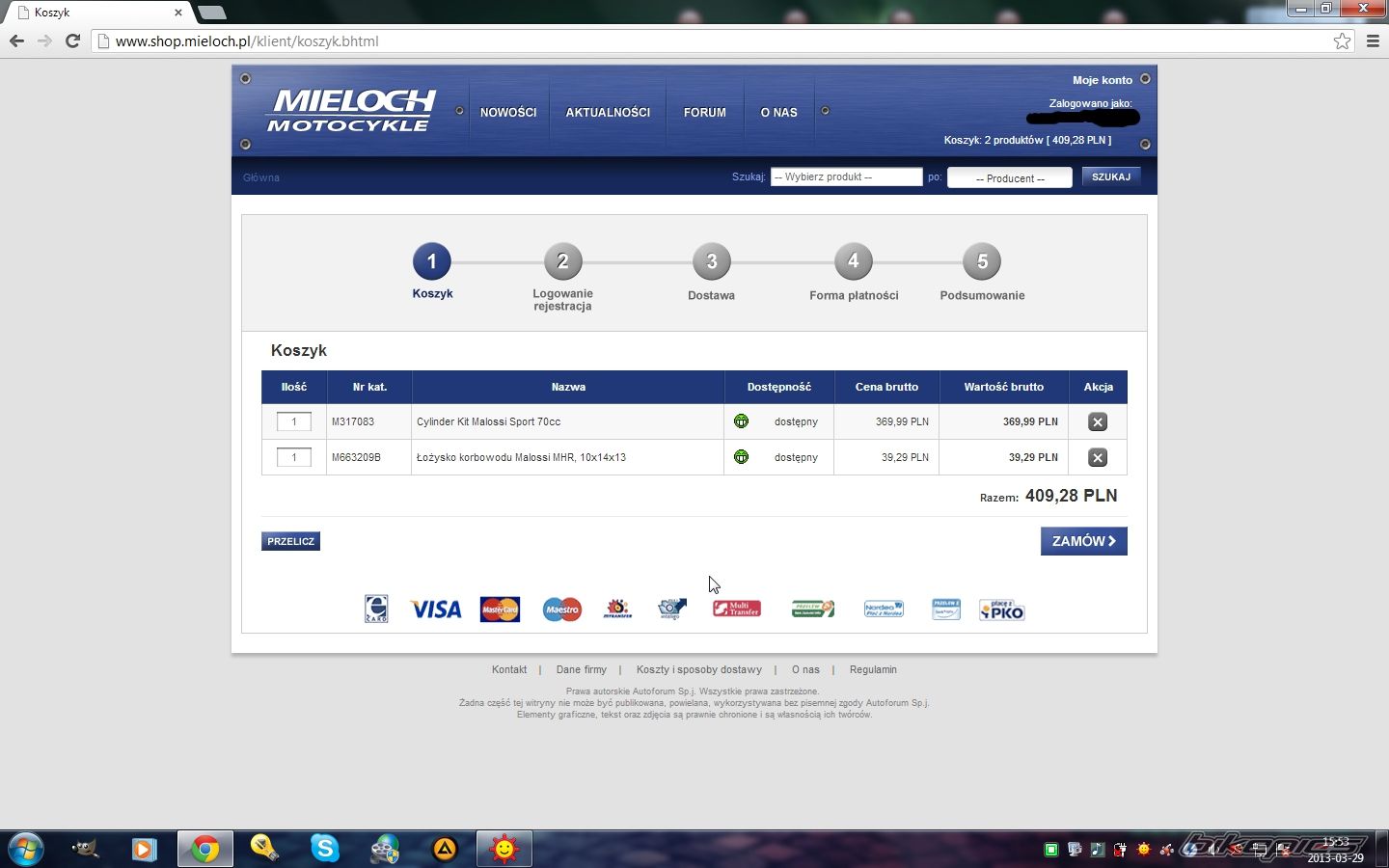The width and height of the screenshot is (1389, 868).
Task: Open the Forum menu item
Action: [x=705, y=112]
